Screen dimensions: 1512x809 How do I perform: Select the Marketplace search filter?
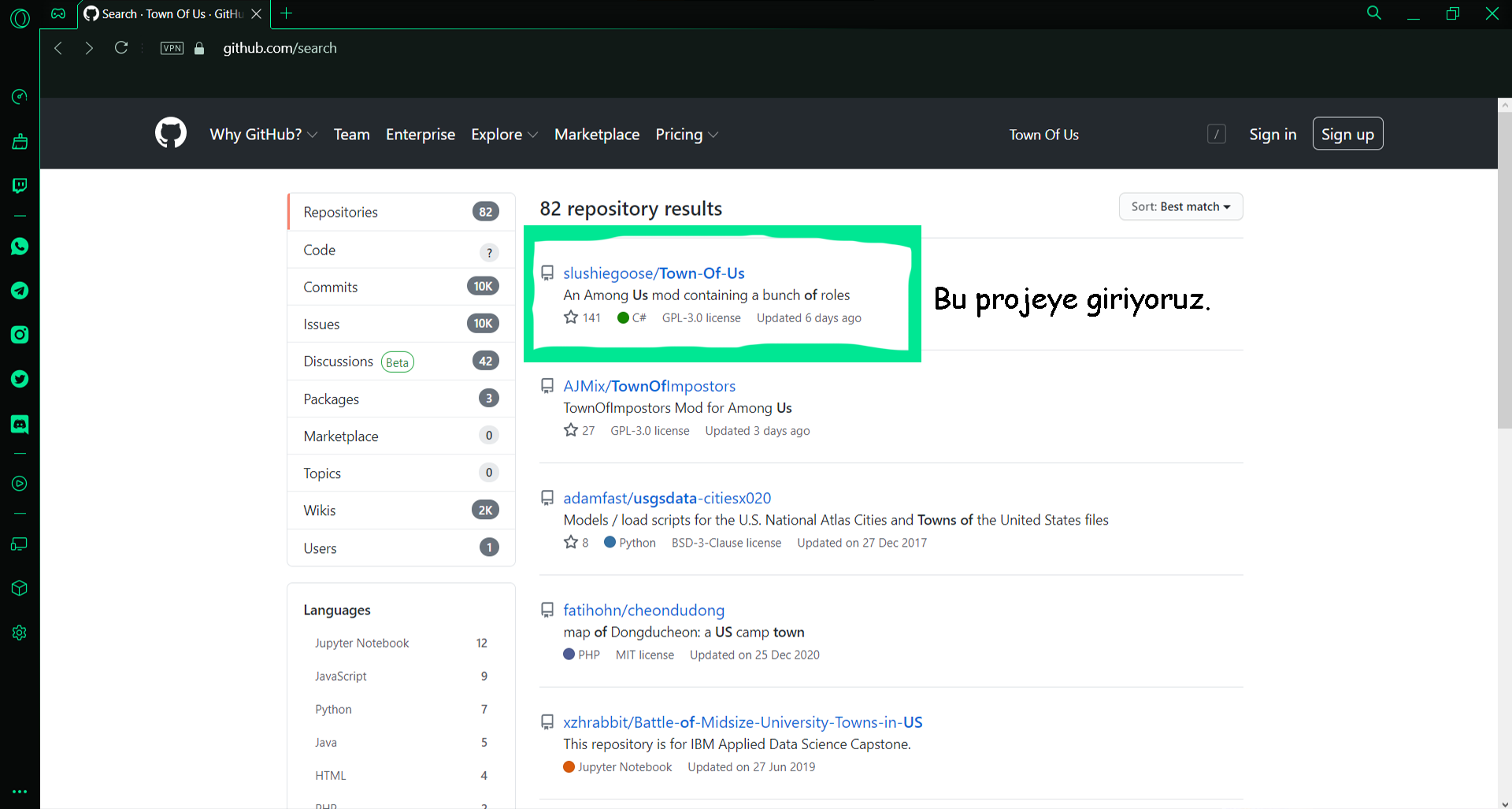pyautogui.click(x=402, y=436)
